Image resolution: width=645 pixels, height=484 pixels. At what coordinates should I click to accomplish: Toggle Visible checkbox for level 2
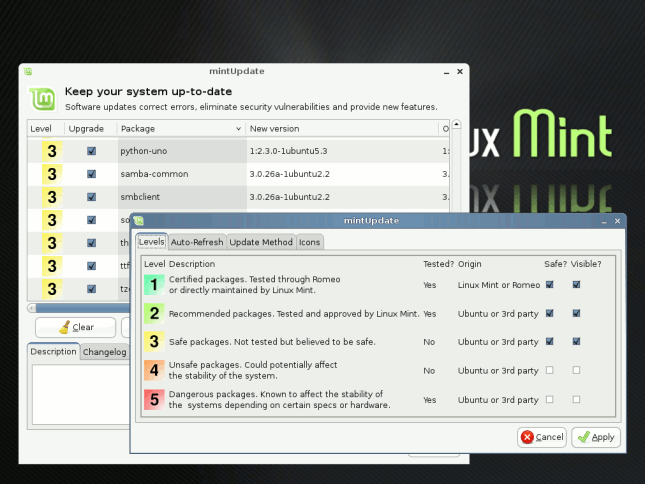click(576, 313)
